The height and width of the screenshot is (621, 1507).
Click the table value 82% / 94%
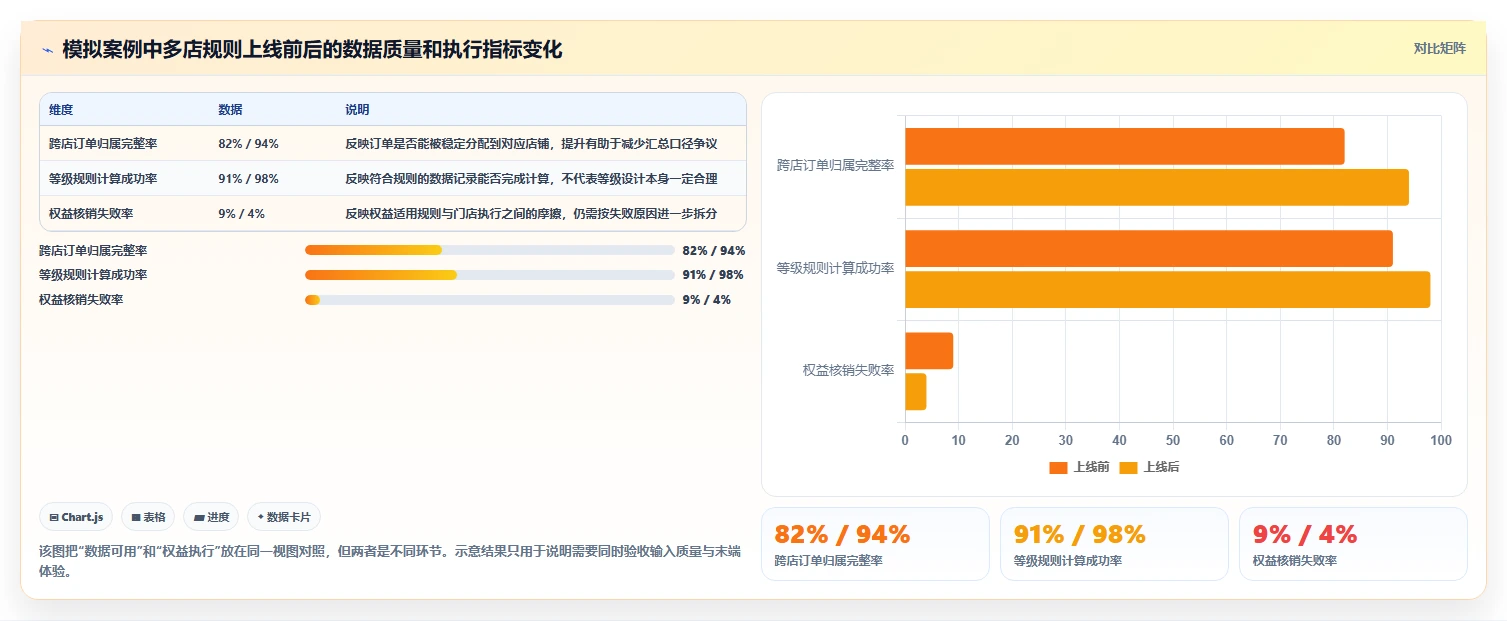click(x=248, y=144)
